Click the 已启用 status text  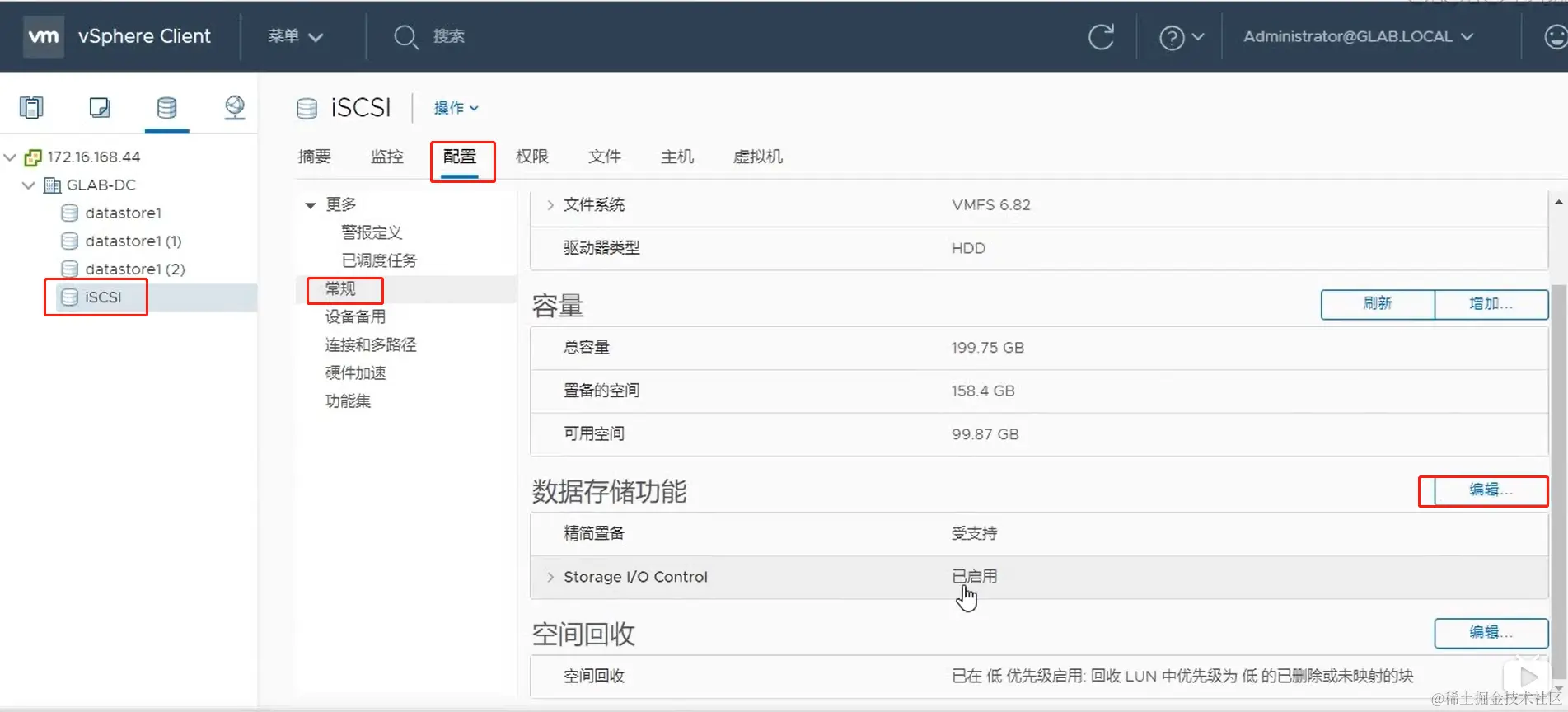click(x=975, y=577)
